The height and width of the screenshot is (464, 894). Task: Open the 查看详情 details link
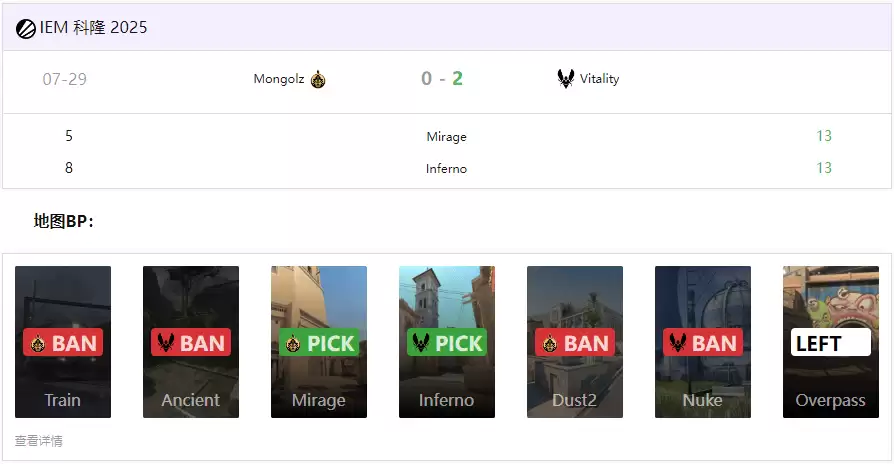pyautogui.click(x=39, y=441)
